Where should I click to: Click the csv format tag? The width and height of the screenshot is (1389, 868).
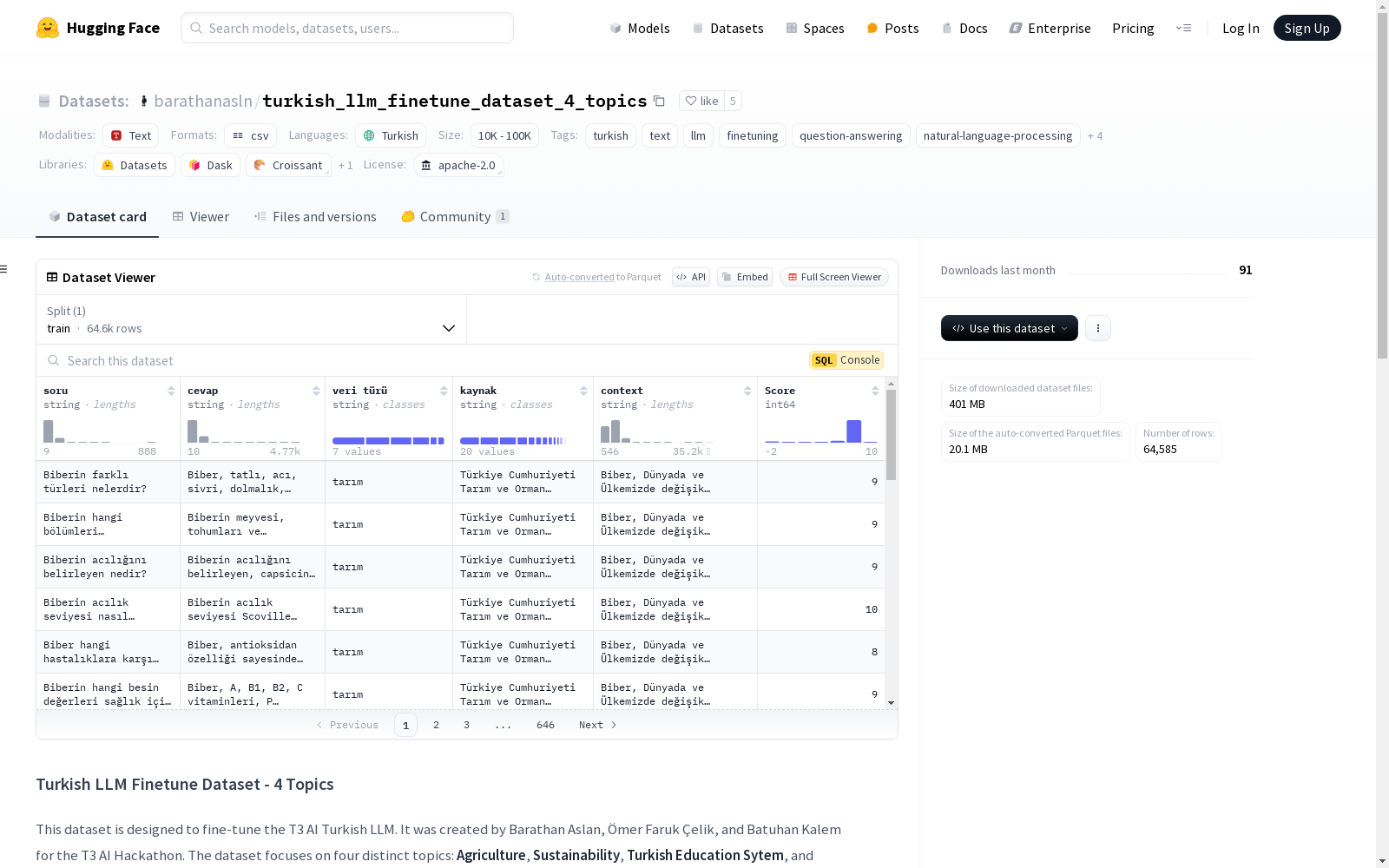point(250,135)
